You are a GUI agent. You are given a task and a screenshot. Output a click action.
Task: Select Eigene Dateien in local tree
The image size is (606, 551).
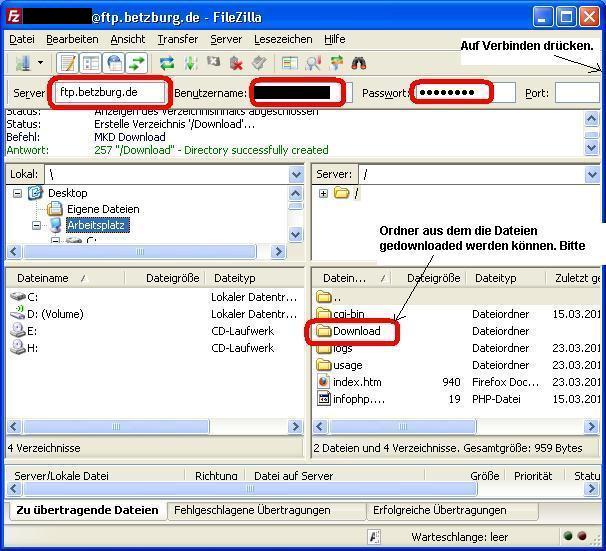coord(103,209)
